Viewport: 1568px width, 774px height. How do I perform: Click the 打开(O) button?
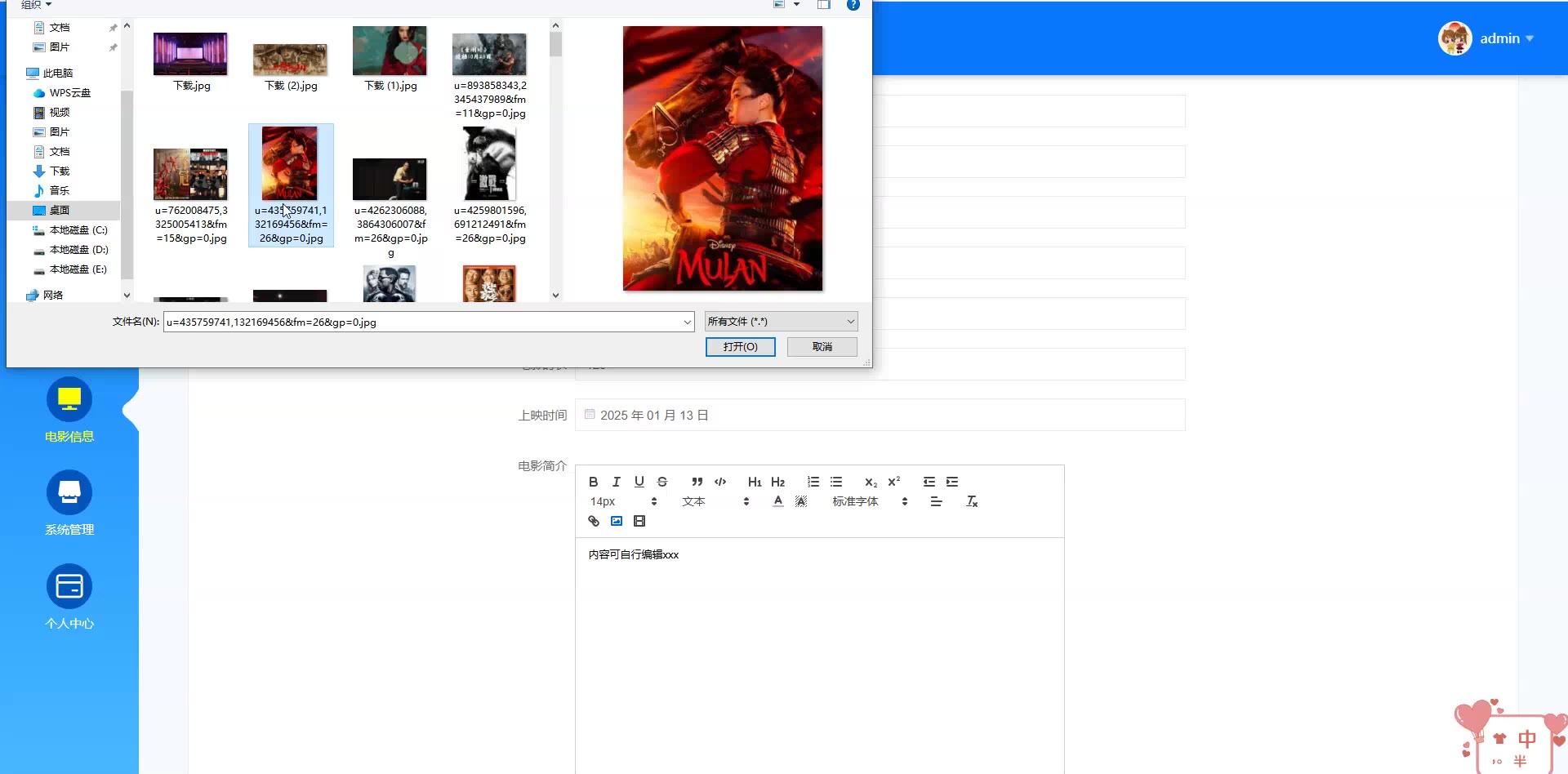click(x=740, y=347)
